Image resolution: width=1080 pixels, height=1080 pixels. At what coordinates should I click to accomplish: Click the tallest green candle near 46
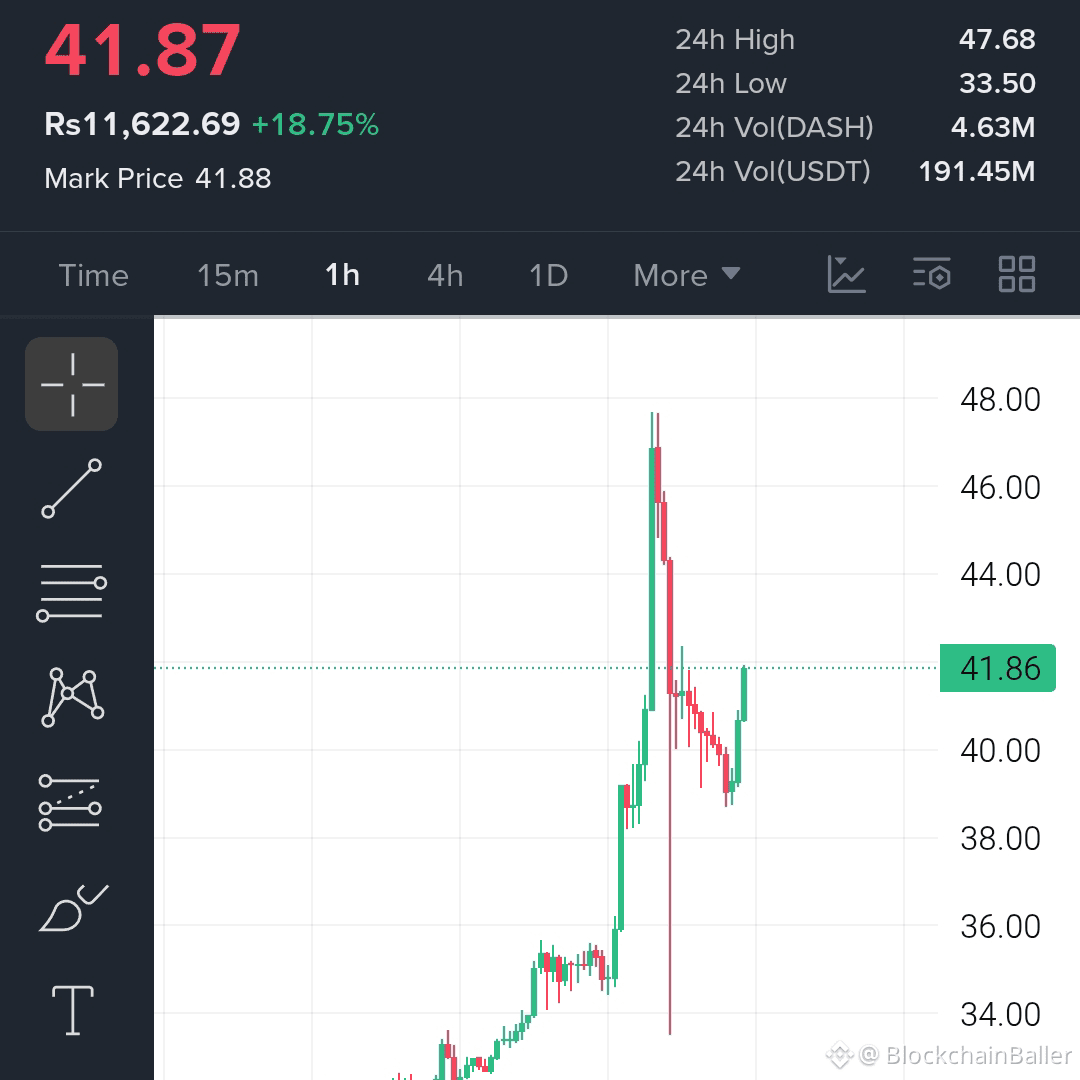coord(652,579)
